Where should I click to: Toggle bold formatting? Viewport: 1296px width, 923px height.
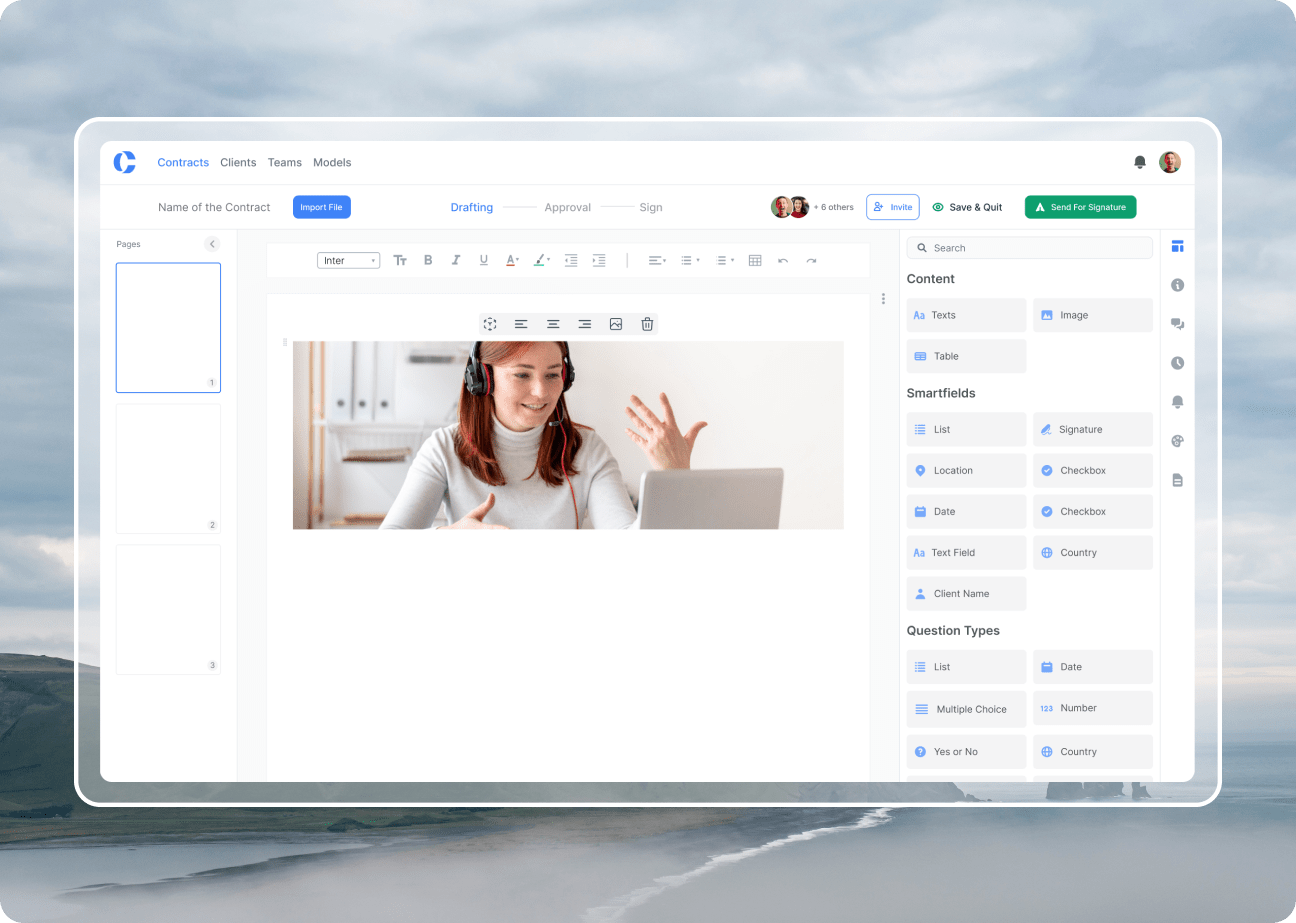(428, 260)
